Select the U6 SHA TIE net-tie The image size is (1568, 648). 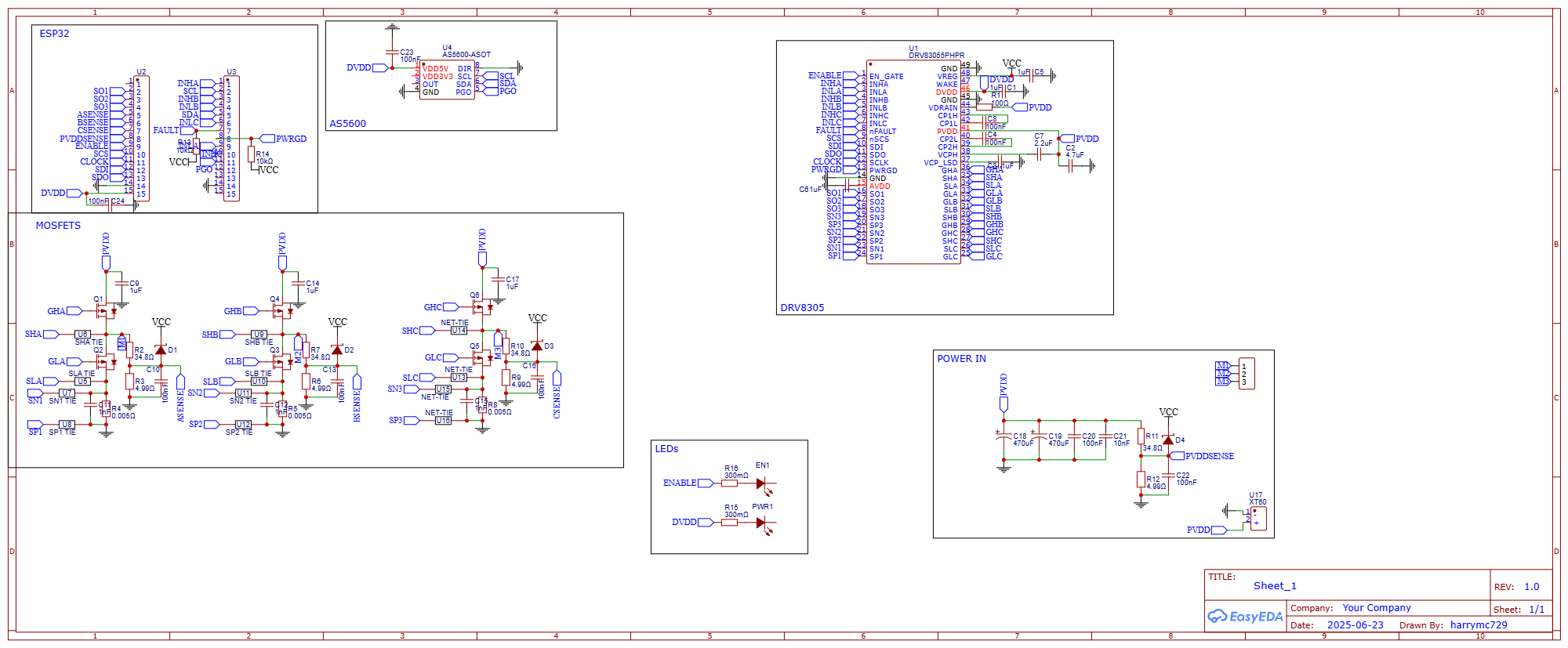(82, 335)
